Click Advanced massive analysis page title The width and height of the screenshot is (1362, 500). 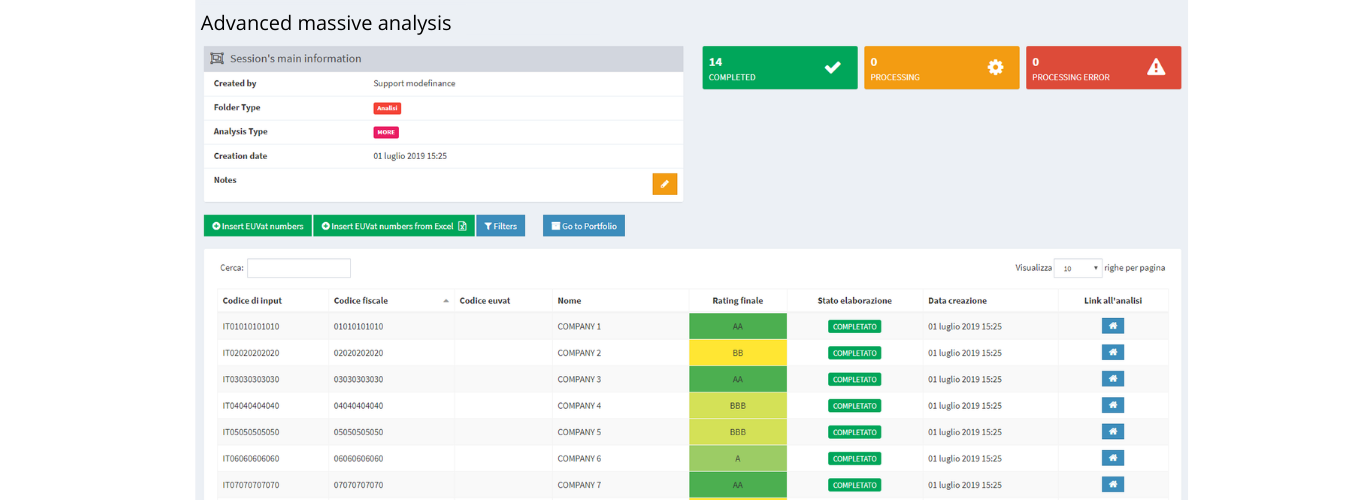pyautogui.click(x=326, y=22)
